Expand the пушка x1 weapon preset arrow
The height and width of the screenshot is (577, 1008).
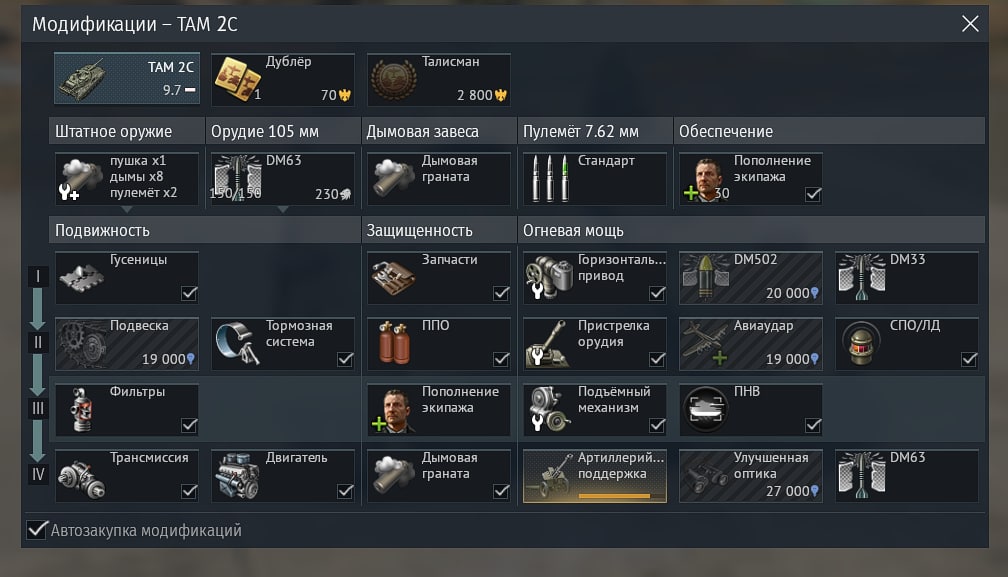pyautogui.click(x=127, y=209)
